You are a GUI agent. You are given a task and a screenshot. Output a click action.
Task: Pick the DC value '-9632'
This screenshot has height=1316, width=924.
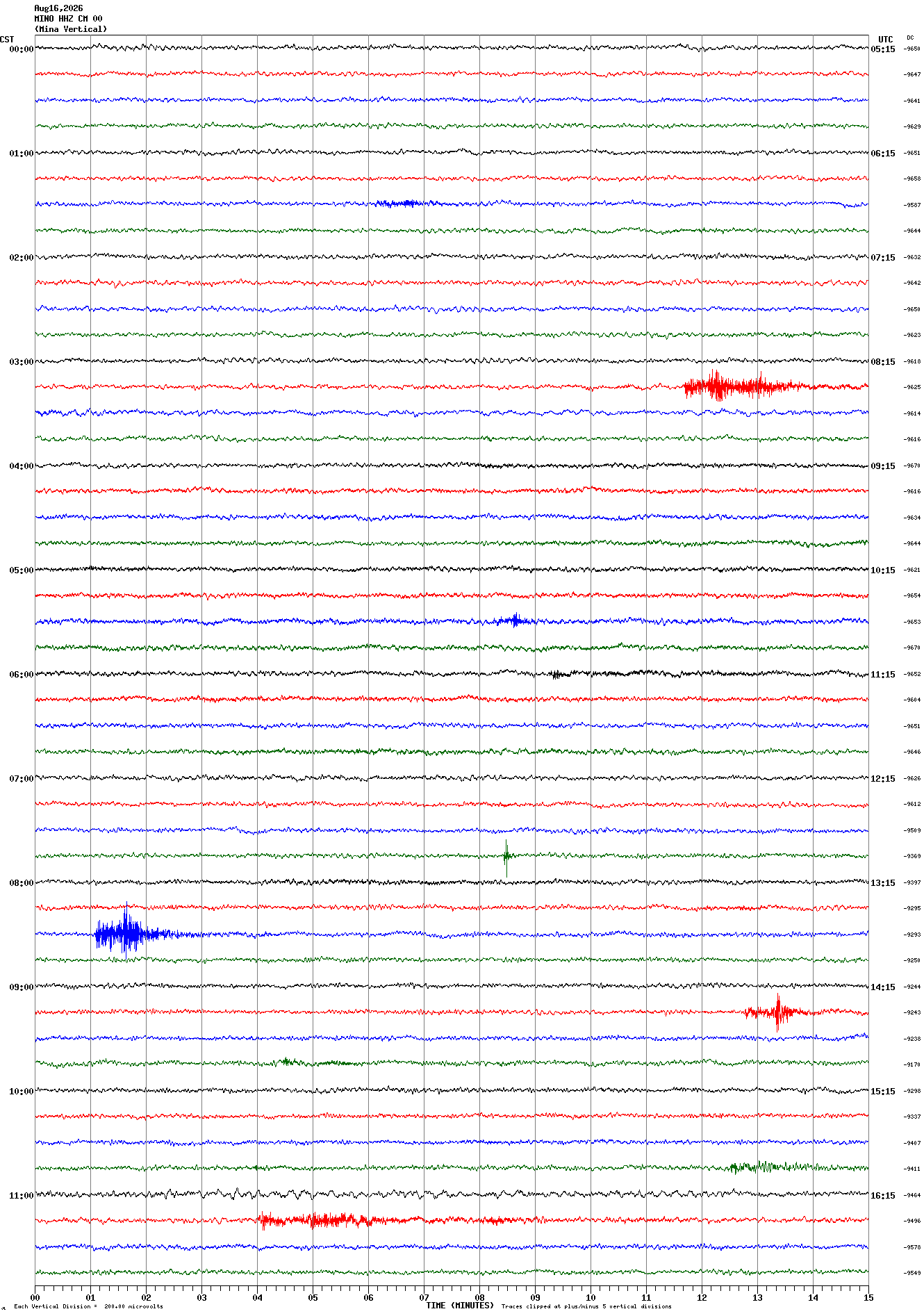pyautogui.click(x=912, y=257)
